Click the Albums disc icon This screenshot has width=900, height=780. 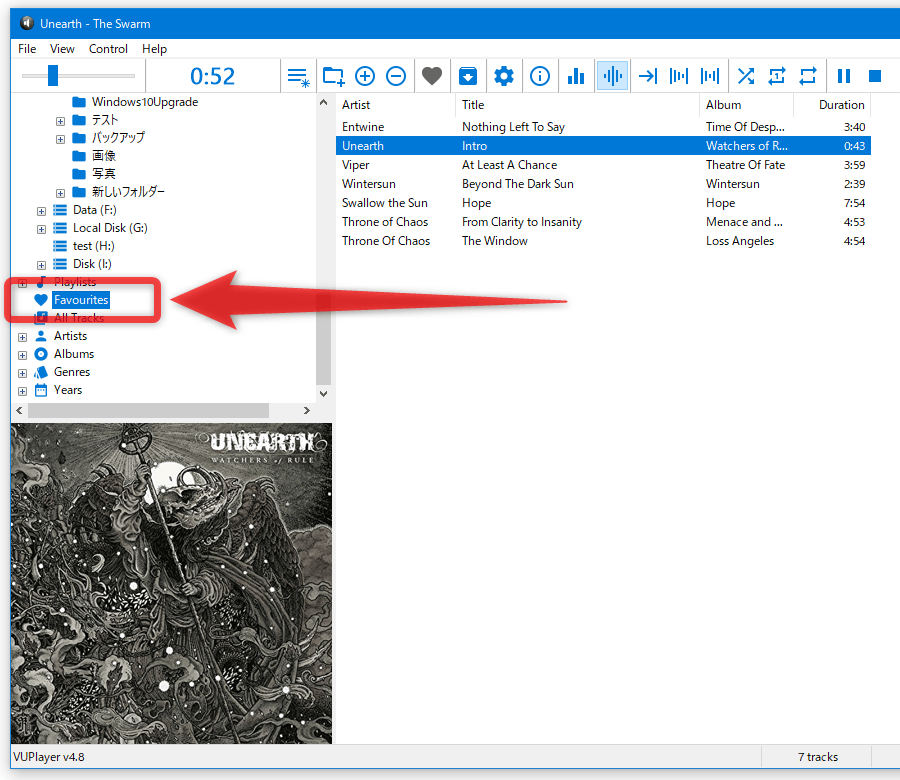click(x=41, y=354)
